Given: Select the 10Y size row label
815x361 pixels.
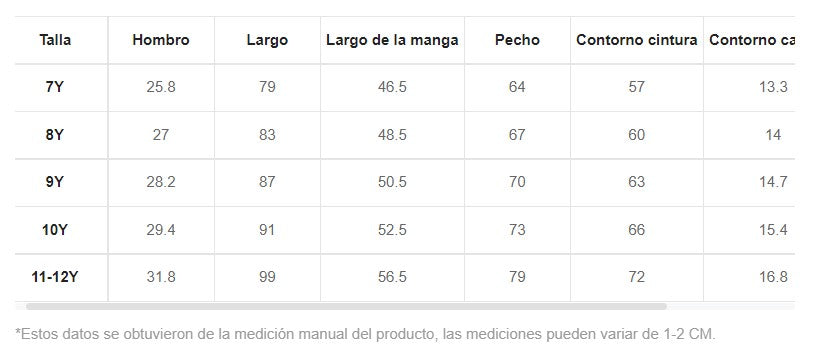Looking at the screenshot, I should coord(55,230).
